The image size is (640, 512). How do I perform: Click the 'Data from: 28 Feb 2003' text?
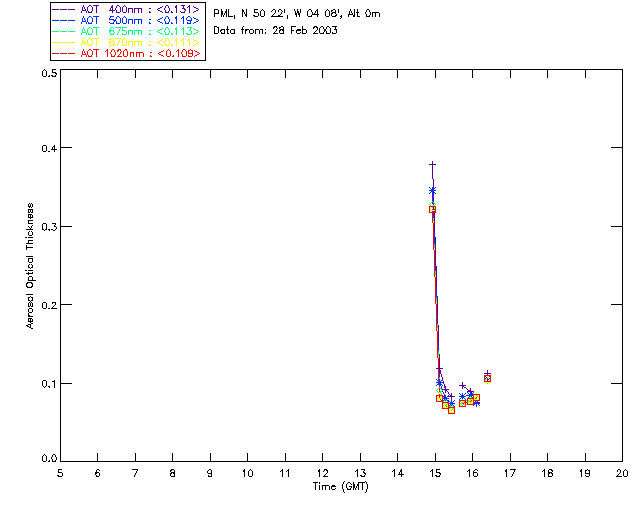click(x=275, y=31)
